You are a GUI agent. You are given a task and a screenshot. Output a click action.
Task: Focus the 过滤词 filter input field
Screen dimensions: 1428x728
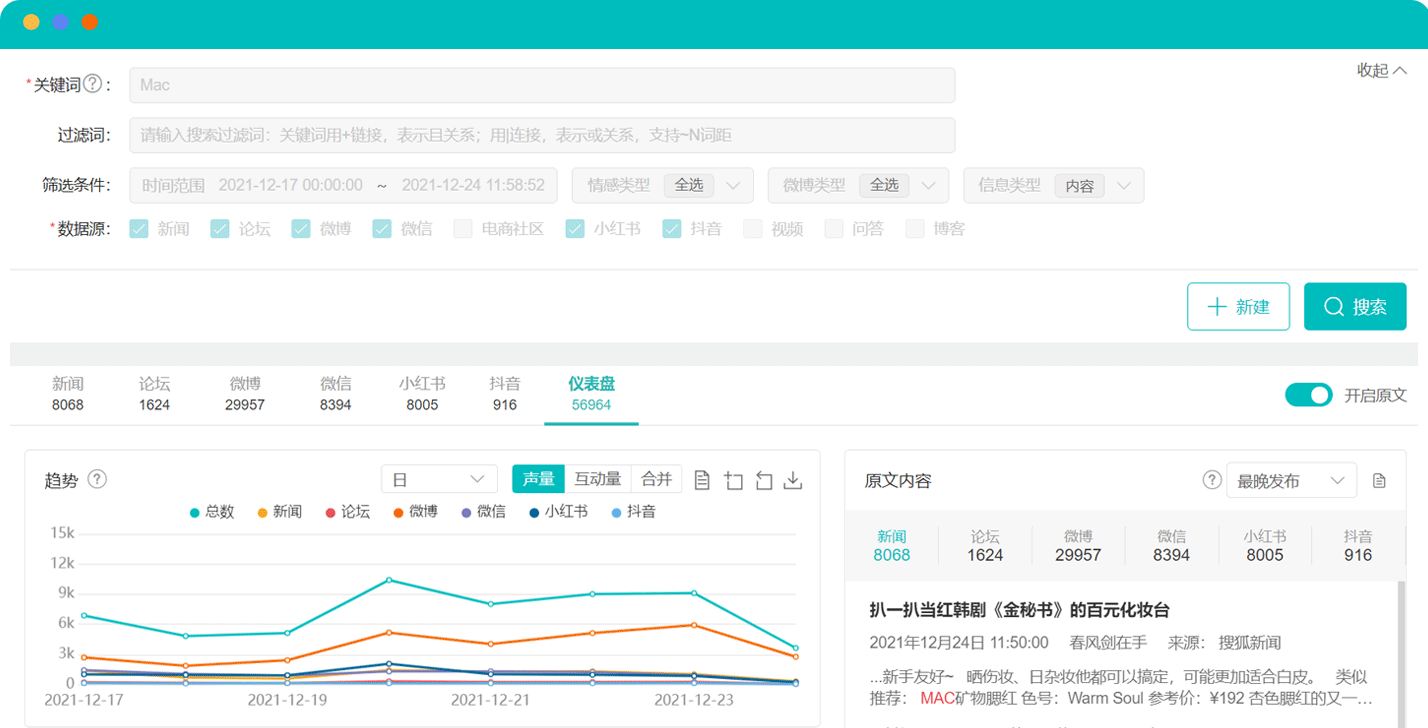coord(542,135)
